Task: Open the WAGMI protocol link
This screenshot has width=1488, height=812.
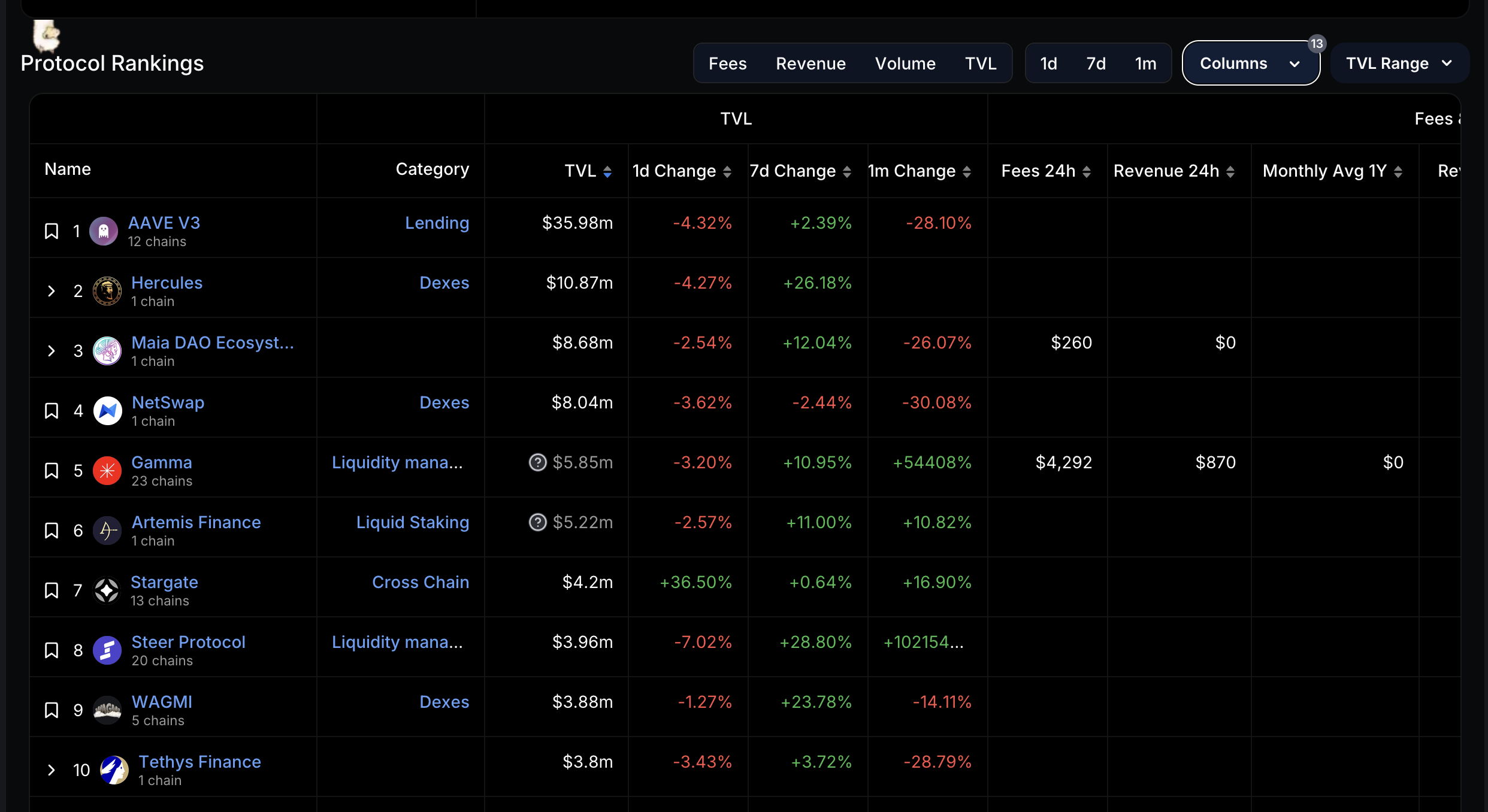Action: tap(162, 702)
